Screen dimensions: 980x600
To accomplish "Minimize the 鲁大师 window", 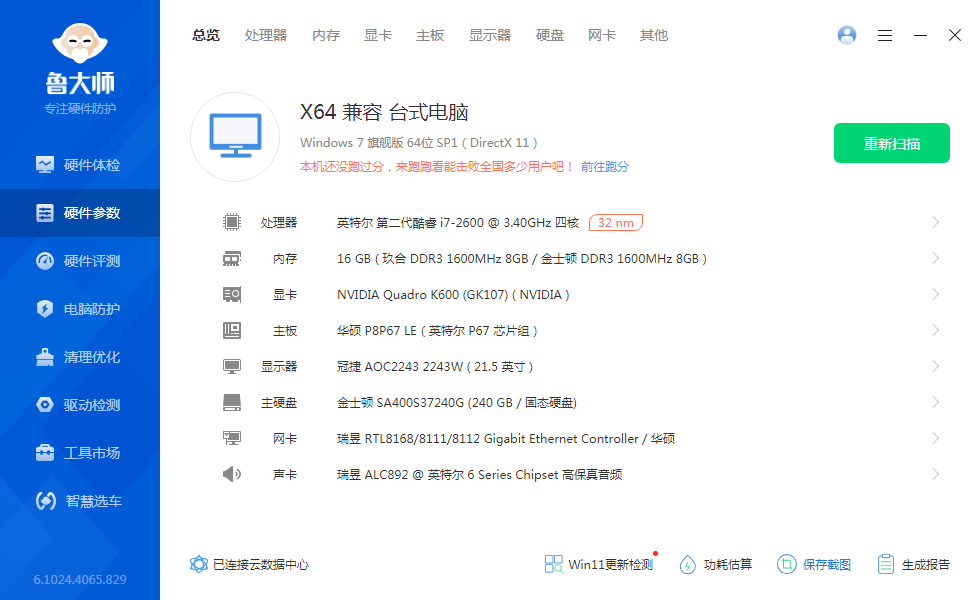I will [920, 36].
